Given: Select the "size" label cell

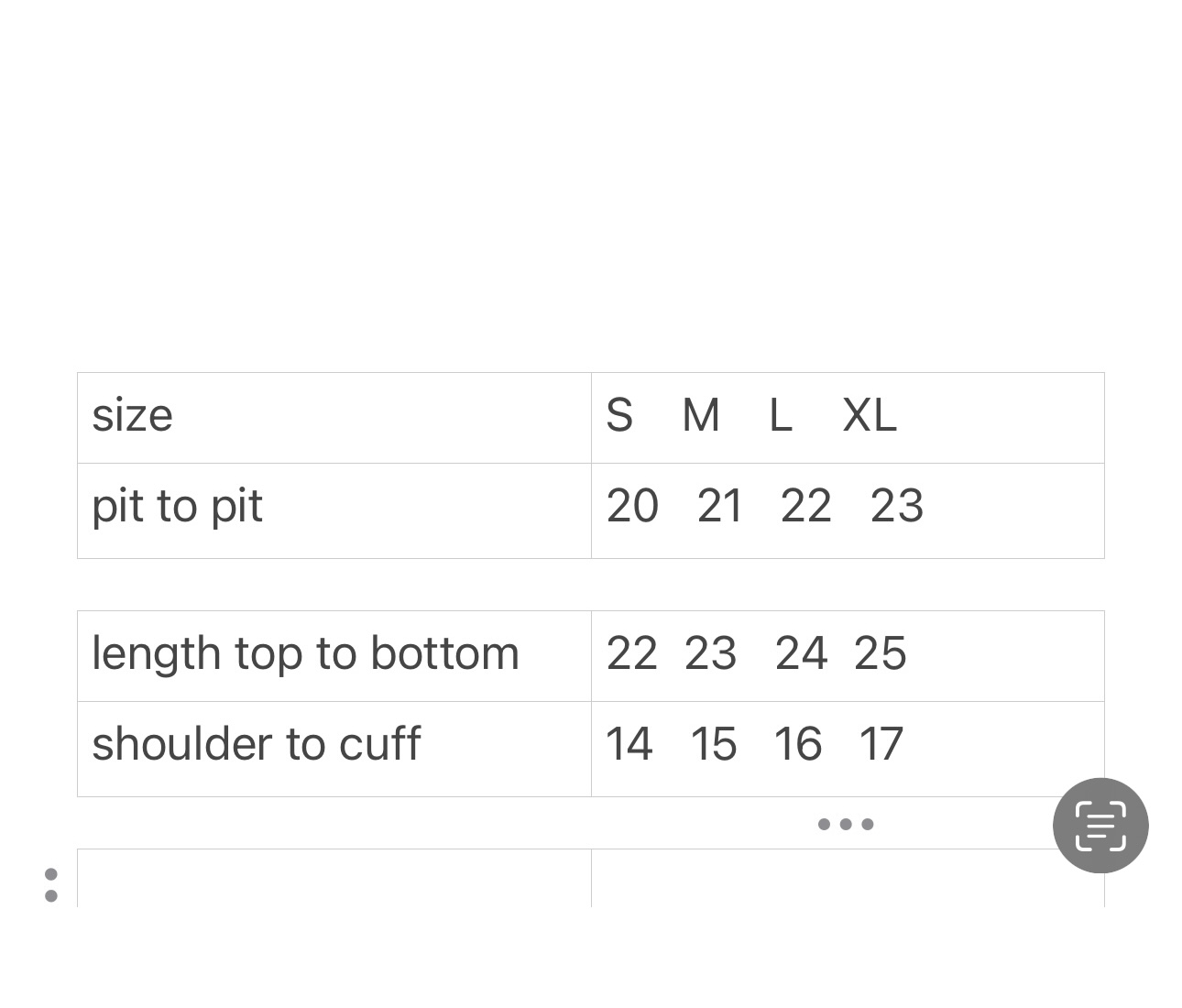Looking at the screenshot, I should pyautogui.click(x=133, y=415).
